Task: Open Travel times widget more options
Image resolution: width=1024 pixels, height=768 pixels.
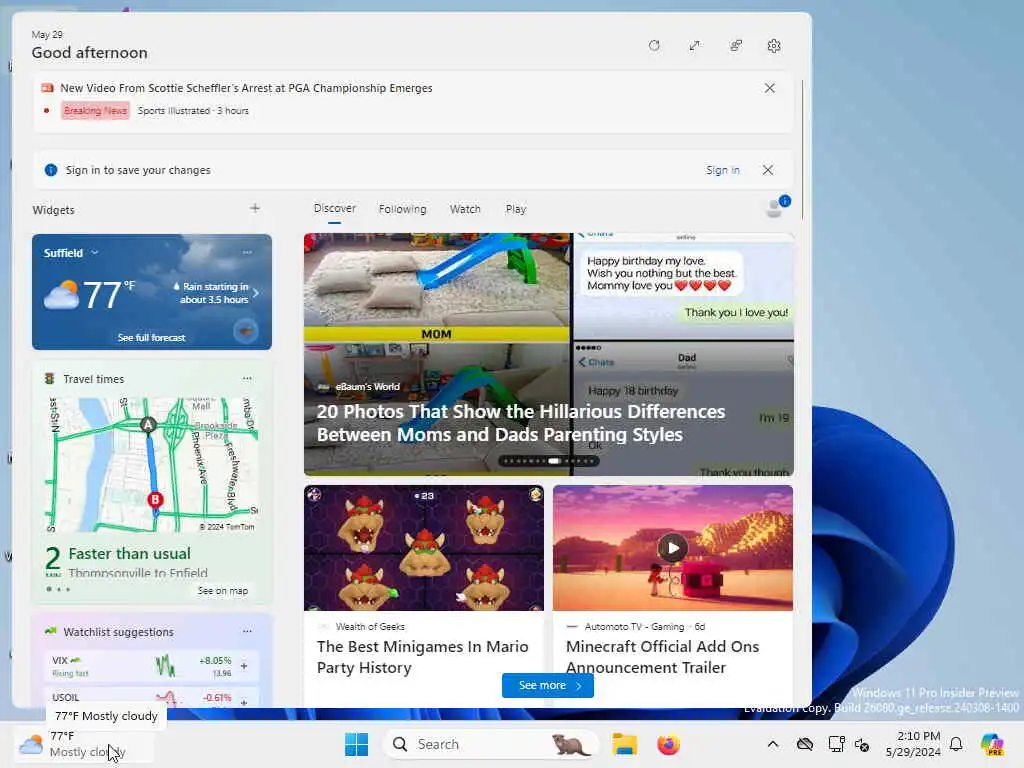Action: 247,378
